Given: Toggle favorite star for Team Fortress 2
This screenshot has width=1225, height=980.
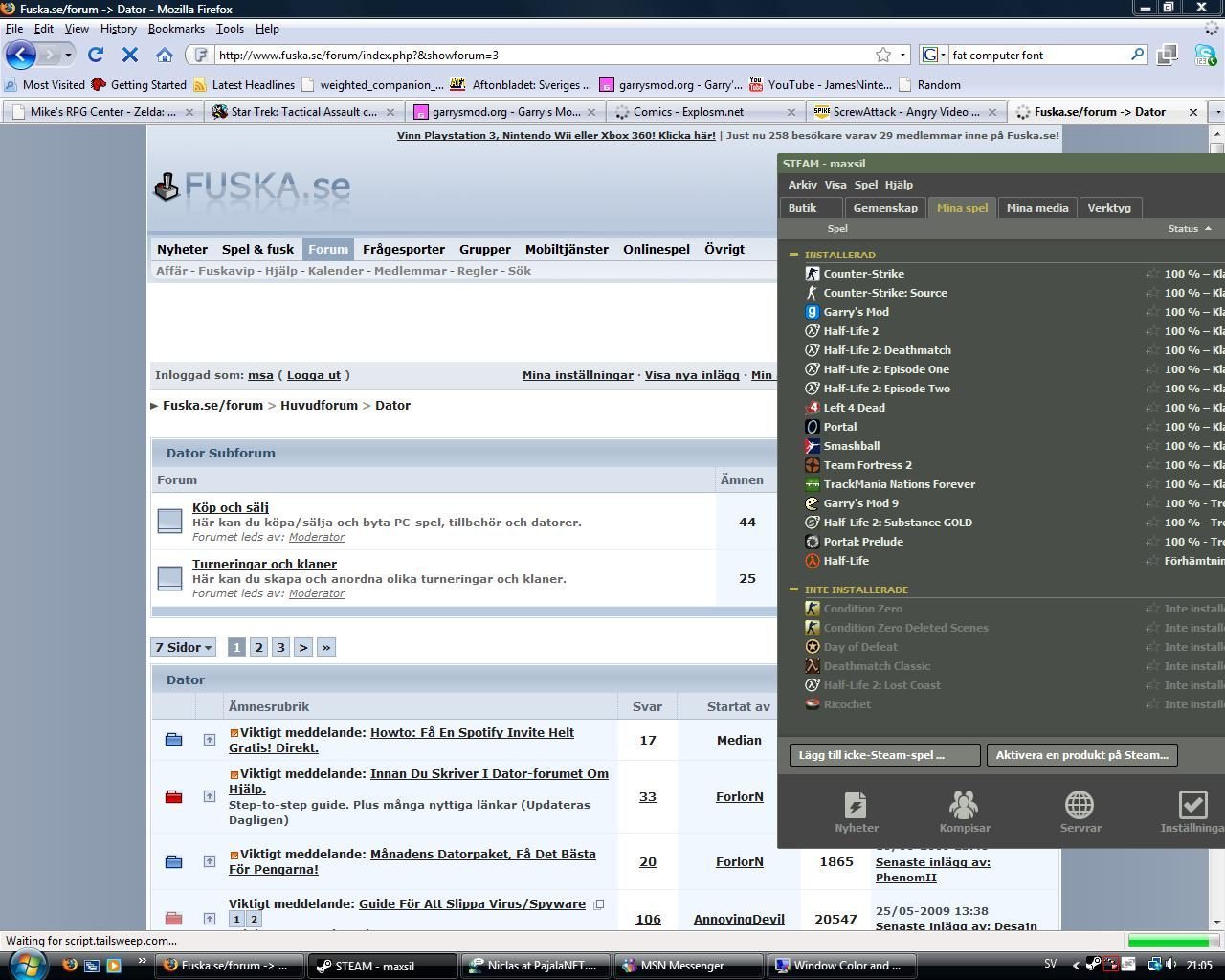Looking at the screenshot, I should point(1152,465).
